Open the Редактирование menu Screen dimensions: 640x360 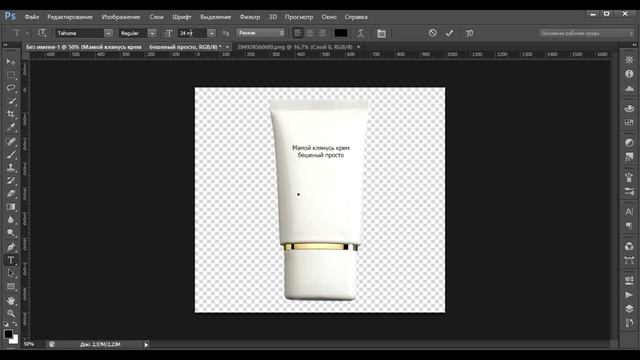coord(70,17)
